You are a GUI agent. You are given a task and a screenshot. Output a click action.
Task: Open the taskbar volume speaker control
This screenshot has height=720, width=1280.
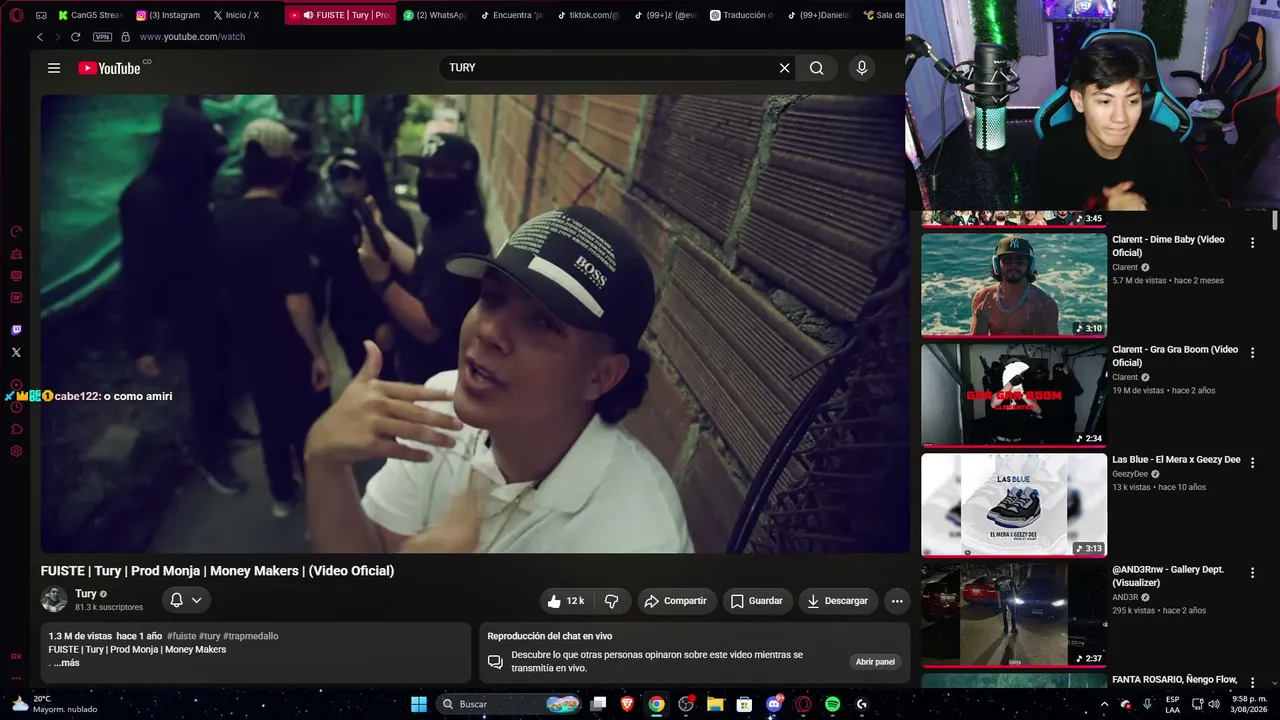pos(1214,704)
